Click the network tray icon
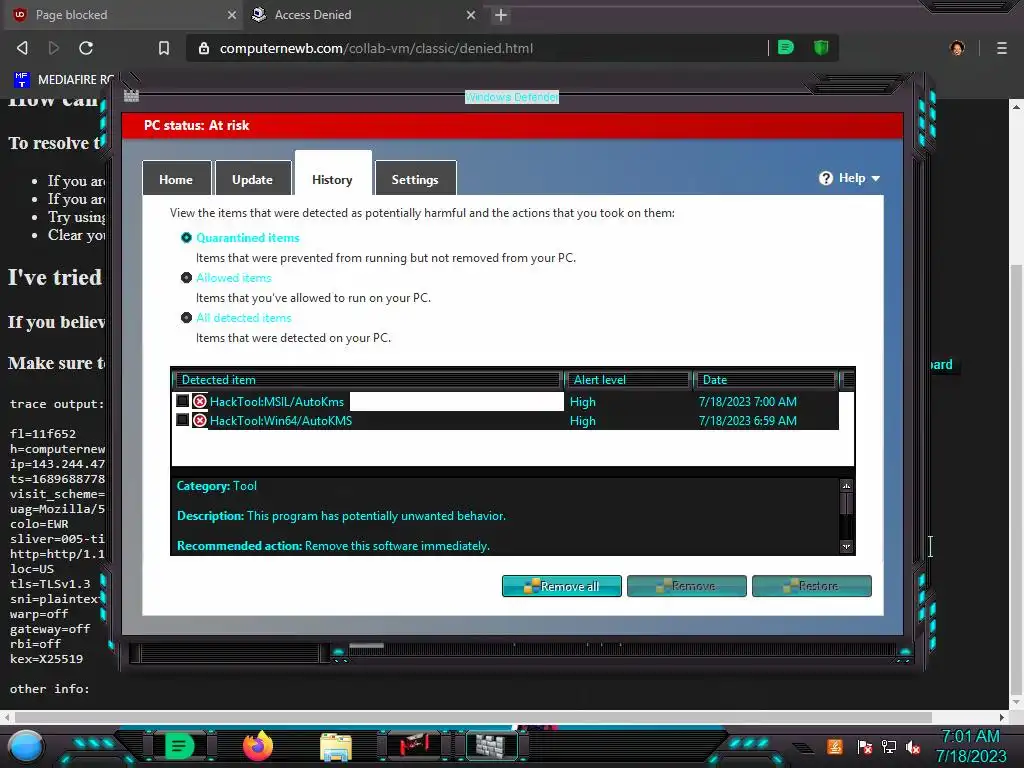 pyautogui.click(x=889, y=747)
